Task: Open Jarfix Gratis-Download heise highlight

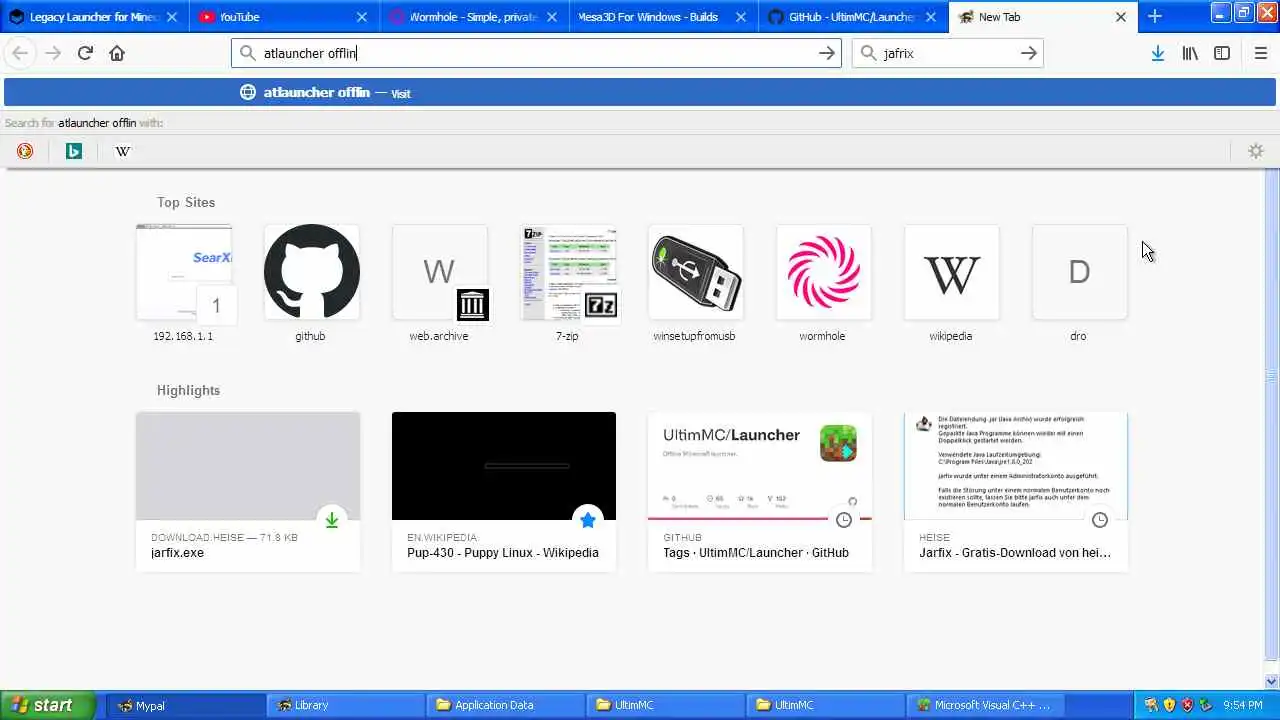Action: (1016, 491)
